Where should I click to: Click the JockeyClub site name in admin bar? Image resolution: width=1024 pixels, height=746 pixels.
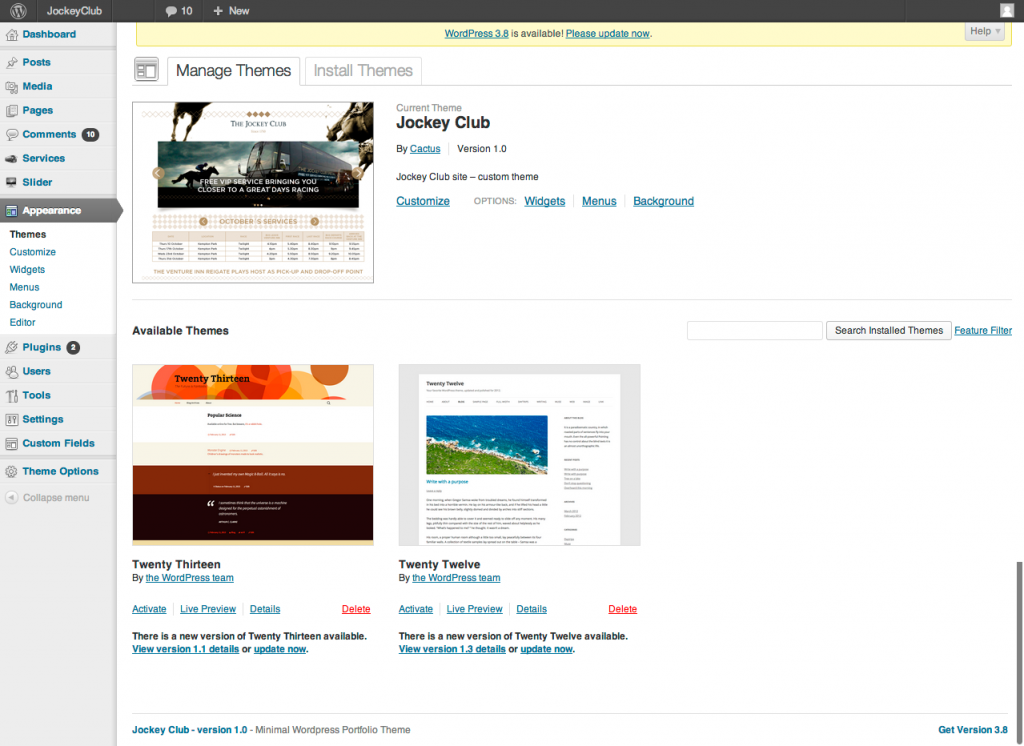[74, 11]
